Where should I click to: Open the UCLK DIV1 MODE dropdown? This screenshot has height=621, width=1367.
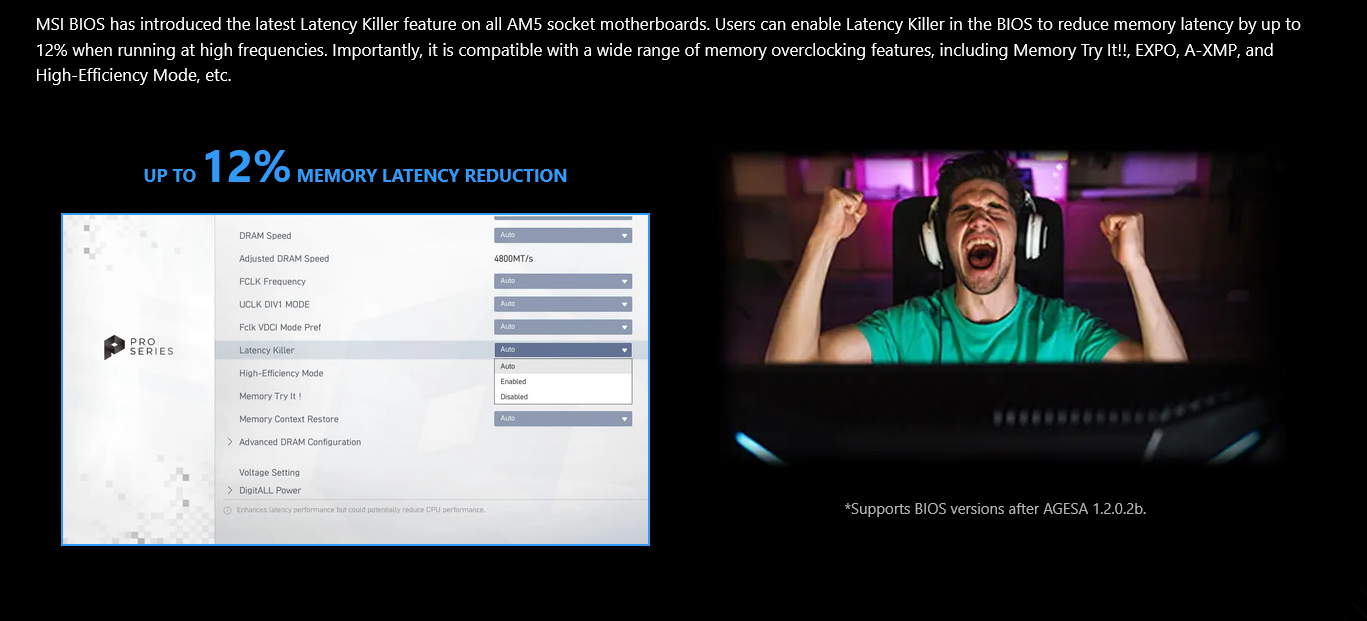pyautogui.click(x=563, y=304)
